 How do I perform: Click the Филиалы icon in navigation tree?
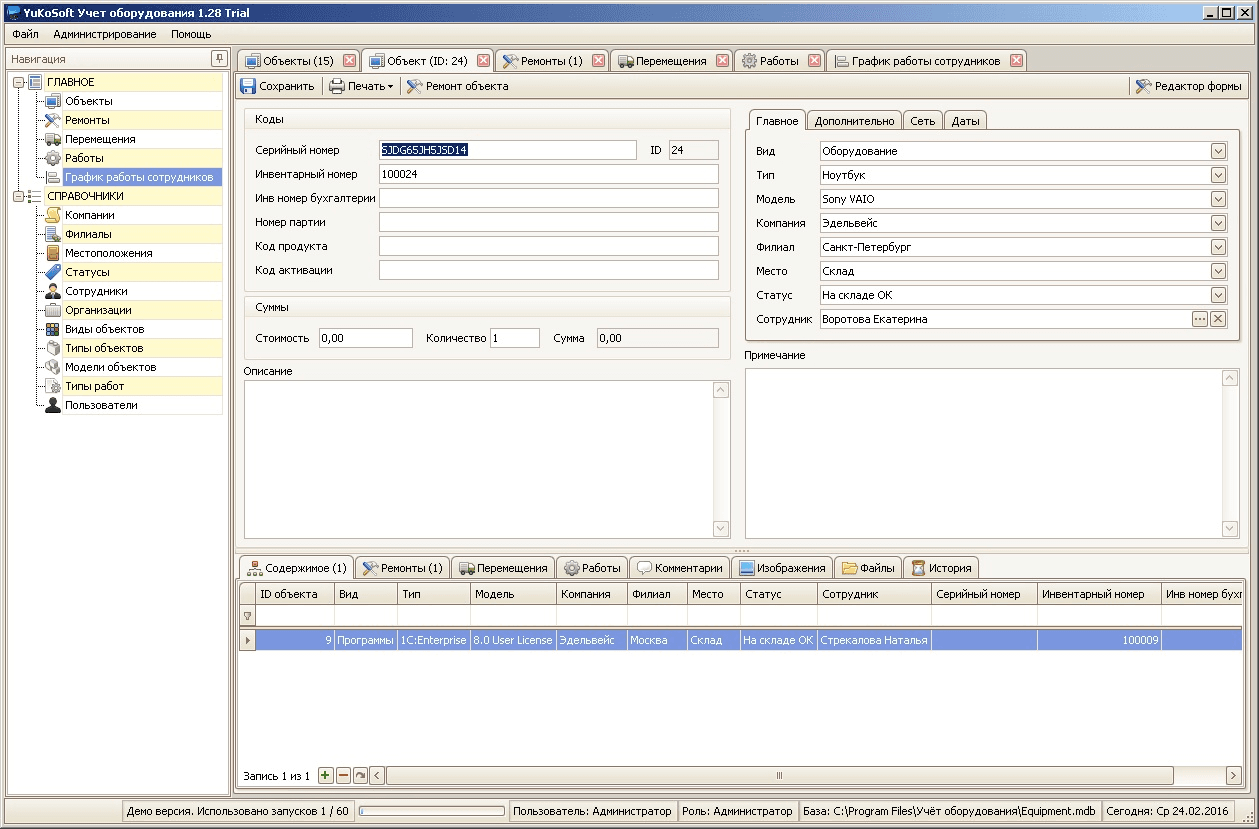[53, 234]
